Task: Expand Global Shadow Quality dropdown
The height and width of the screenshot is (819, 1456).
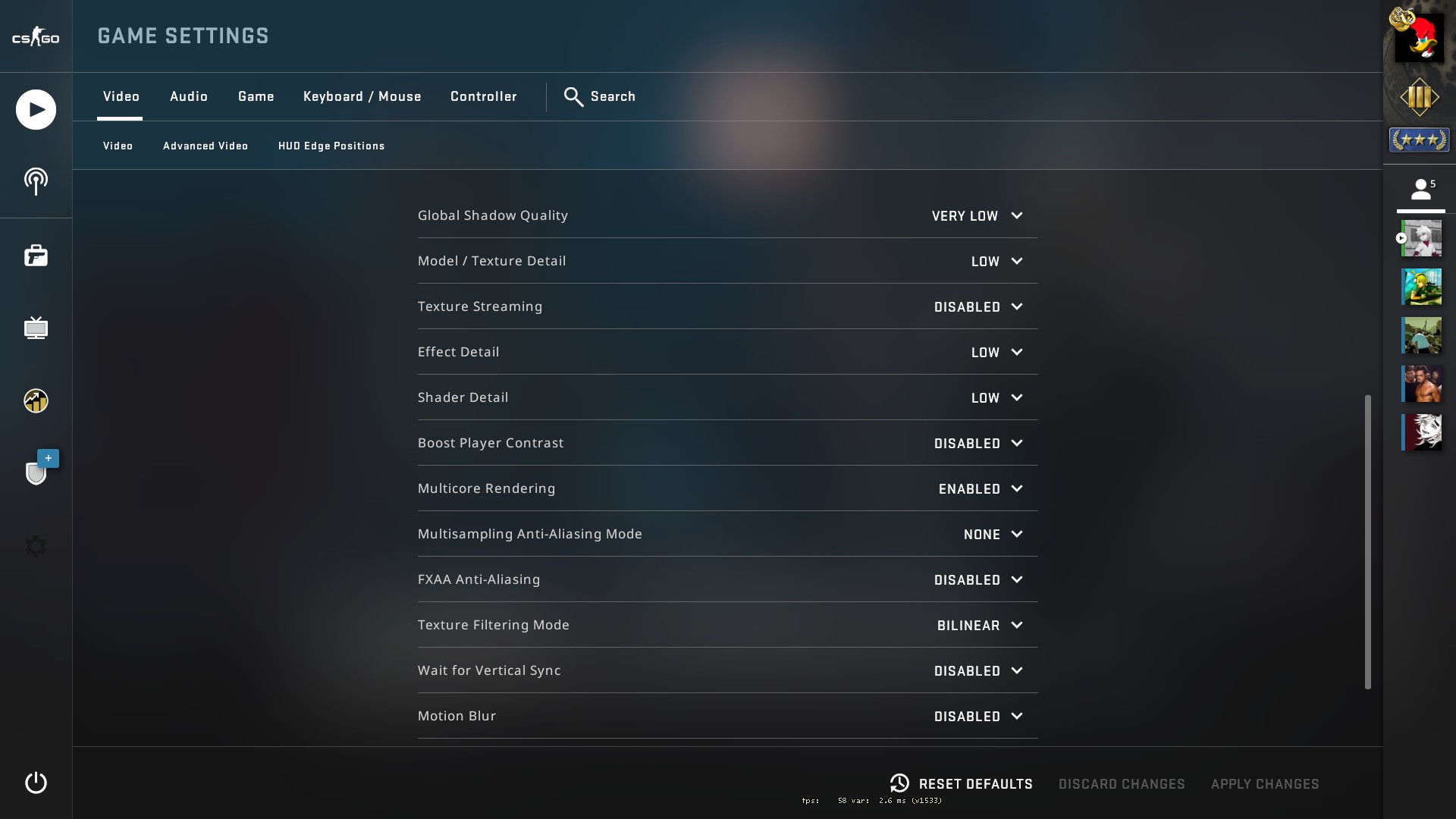Action: [977, 216]
